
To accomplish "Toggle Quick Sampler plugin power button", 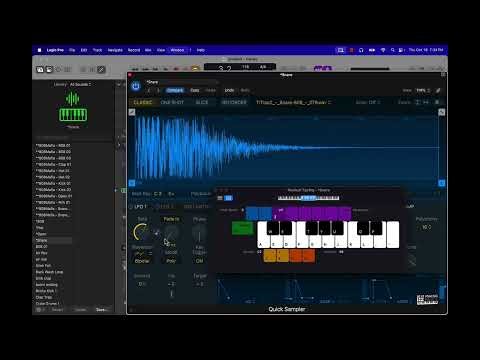I will pyautogui.click(x=136, y=86).
